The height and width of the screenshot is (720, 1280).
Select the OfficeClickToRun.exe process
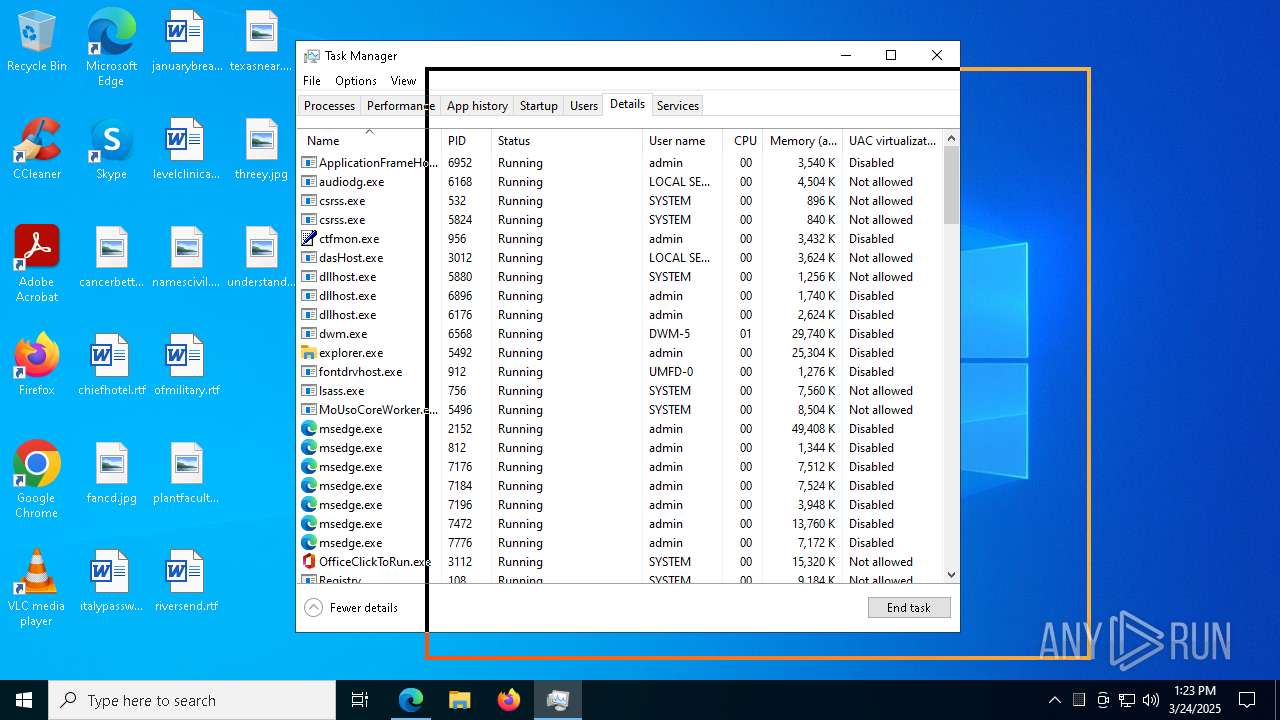[x=620, y=562]
